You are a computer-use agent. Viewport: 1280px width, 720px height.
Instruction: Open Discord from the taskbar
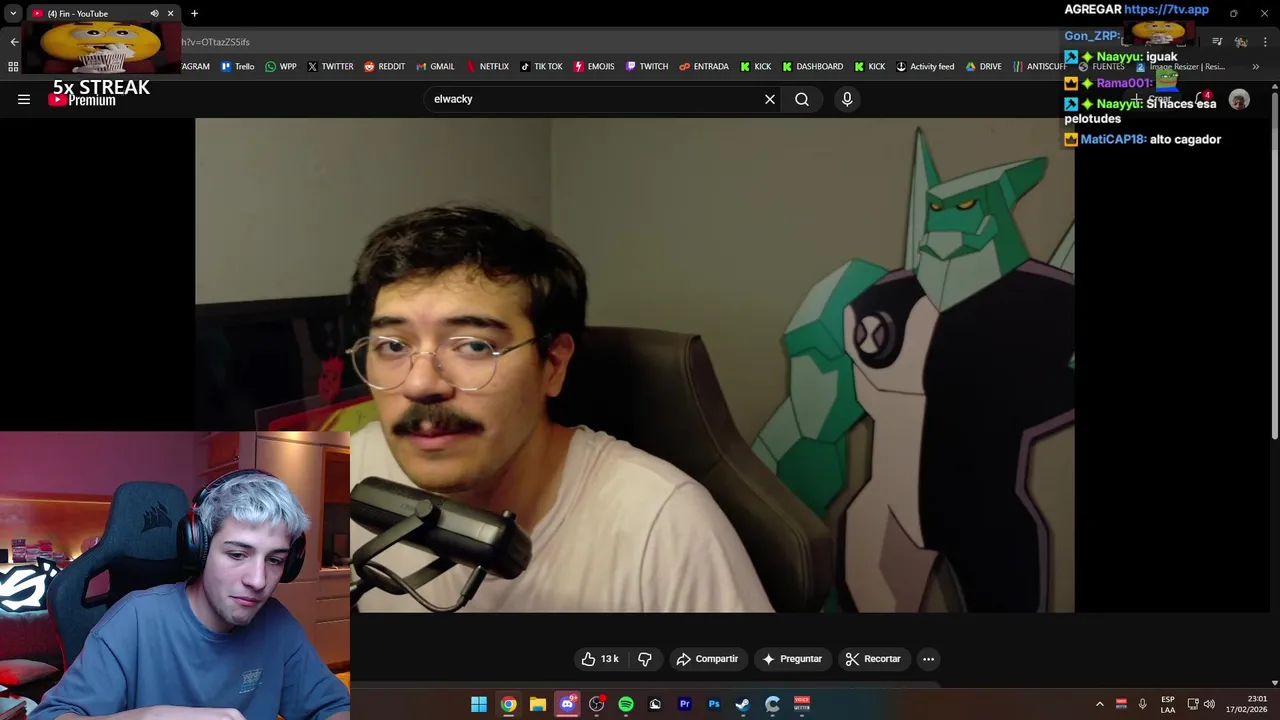(567, 705)
